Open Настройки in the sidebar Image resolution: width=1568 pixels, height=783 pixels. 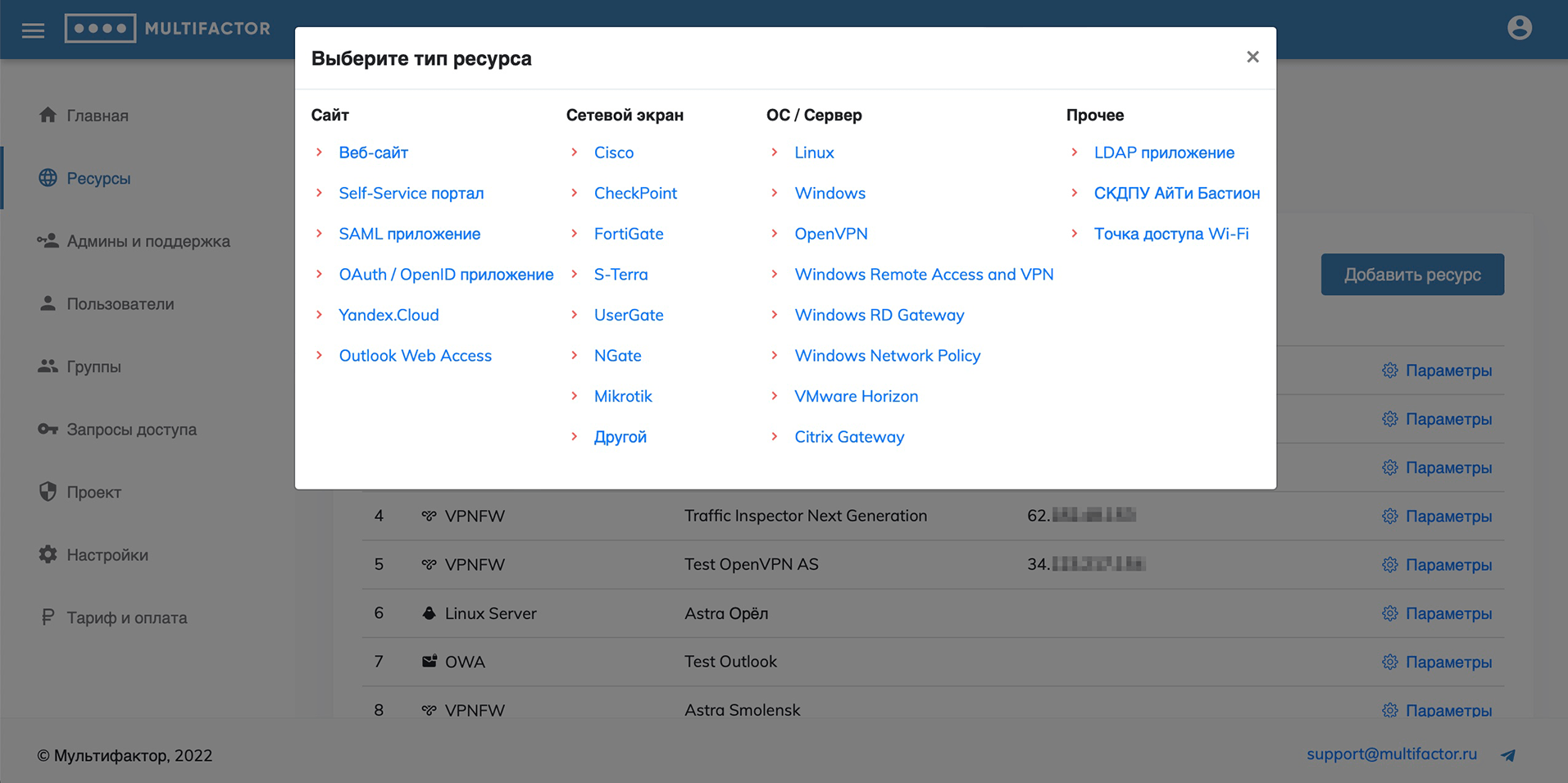tap(107, 554)
